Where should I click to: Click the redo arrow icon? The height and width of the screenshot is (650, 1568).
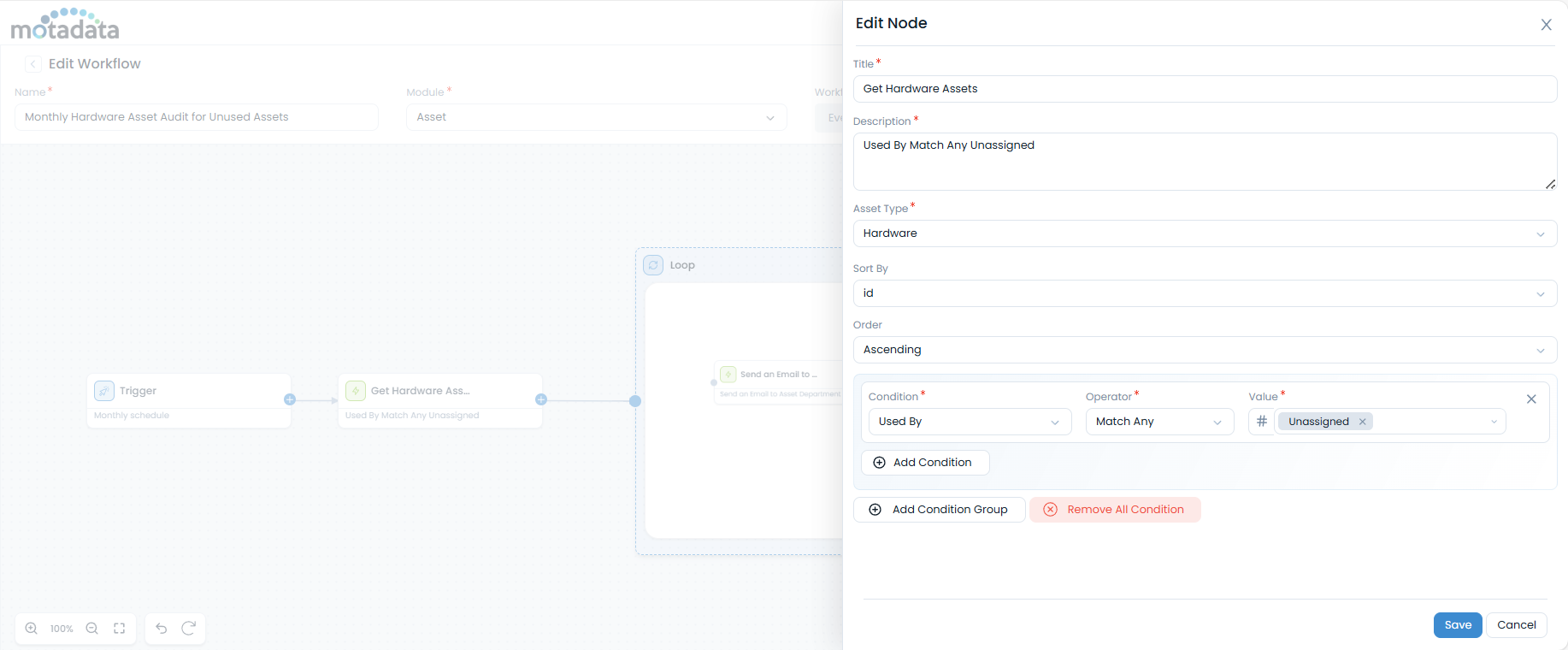tap(189, 629)
